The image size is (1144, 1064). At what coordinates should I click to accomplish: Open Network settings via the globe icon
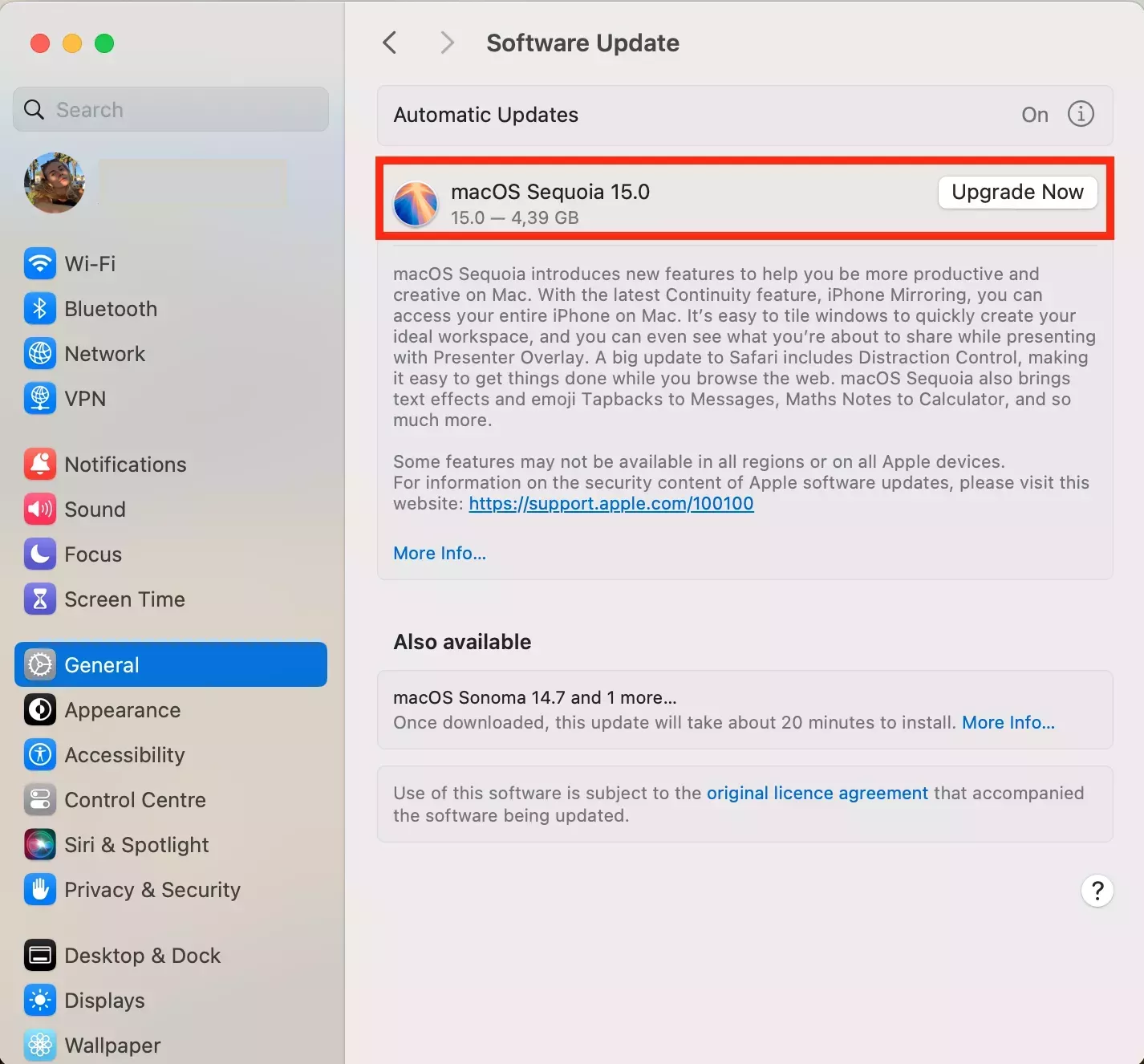coord(39,353)
